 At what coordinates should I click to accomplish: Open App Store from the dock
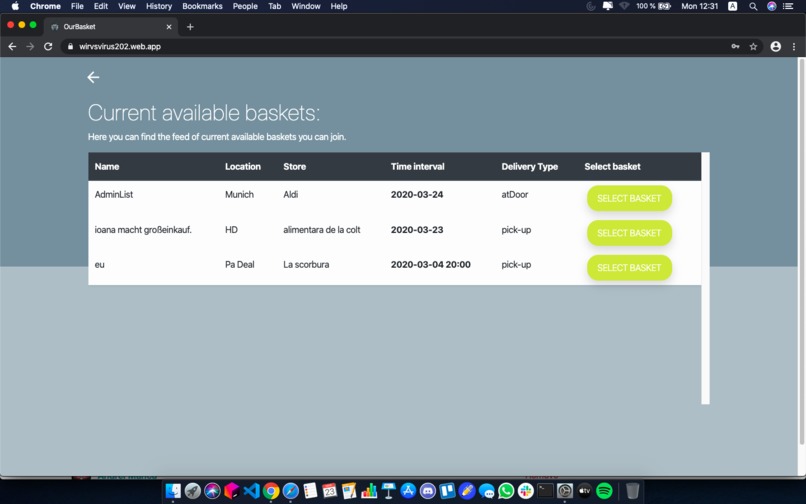point(408,491)
